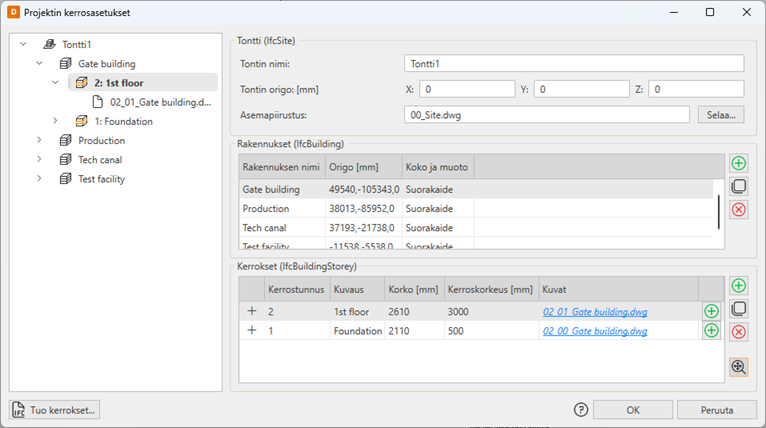Select 02_01_Gate building file in the tree
The width and height of the screenshot is (766, 428).
(x=159, y=102)
